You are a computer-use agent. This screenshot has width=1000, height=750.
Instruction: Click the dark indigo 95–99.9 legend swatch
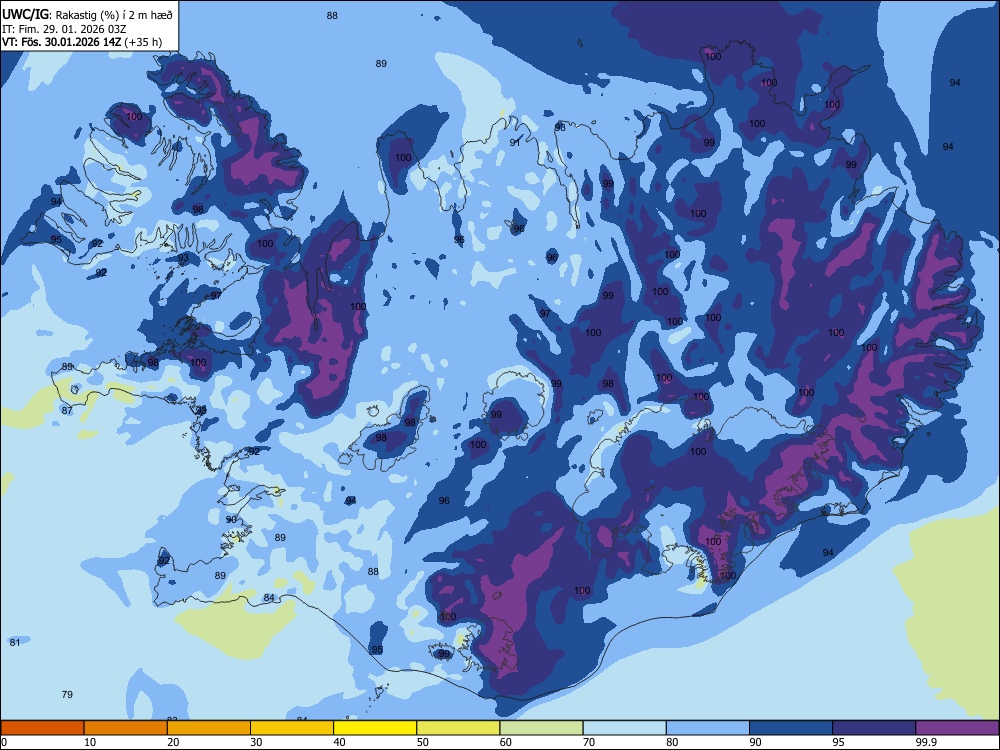pos(874,728)
